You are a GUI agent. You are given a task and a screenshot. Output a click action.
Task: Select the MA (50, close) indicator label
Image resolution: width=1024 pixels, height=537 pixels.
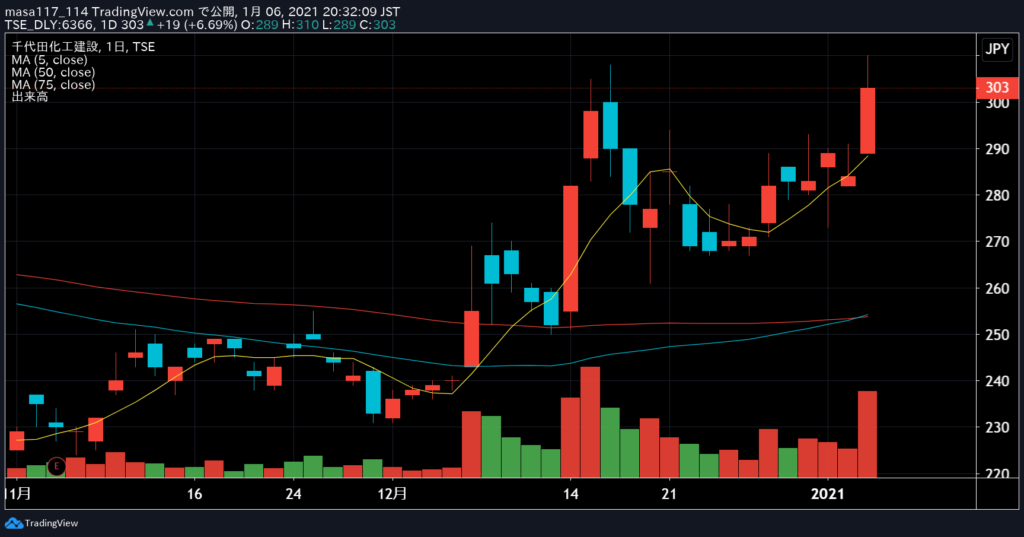pos(53,72)
